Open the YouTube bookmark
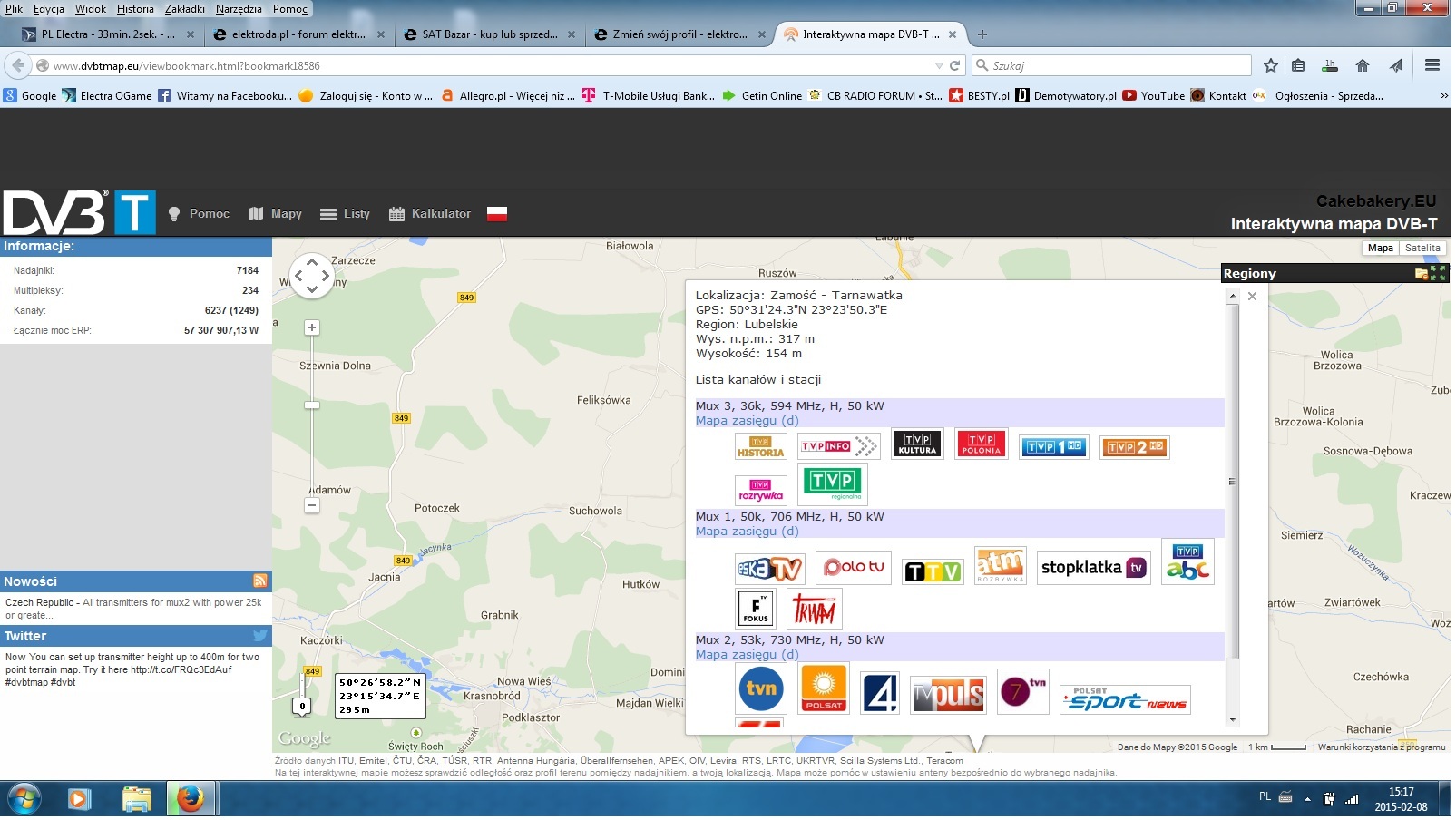Viewport: 1456px width, 820px height. tap(1155, 96)
